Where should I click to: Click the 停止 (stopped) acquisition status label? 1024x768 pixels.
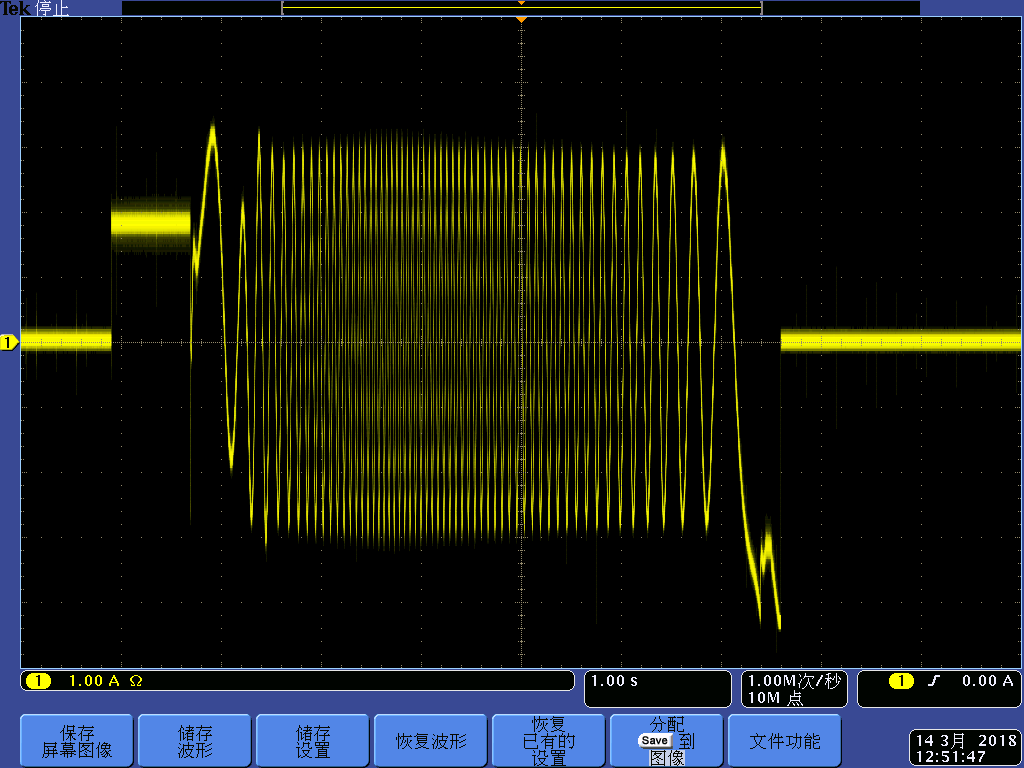pos(52,8)
